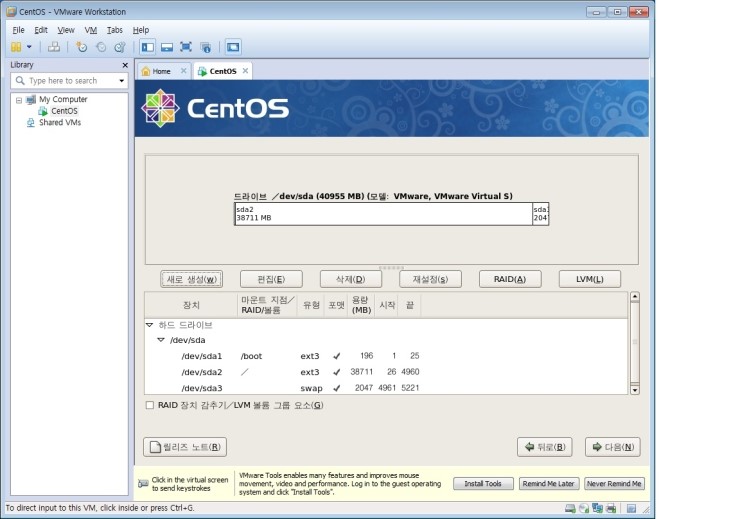Click the 장치 column header
This screenshot has height=519, width=740.
tap(191, 305)
